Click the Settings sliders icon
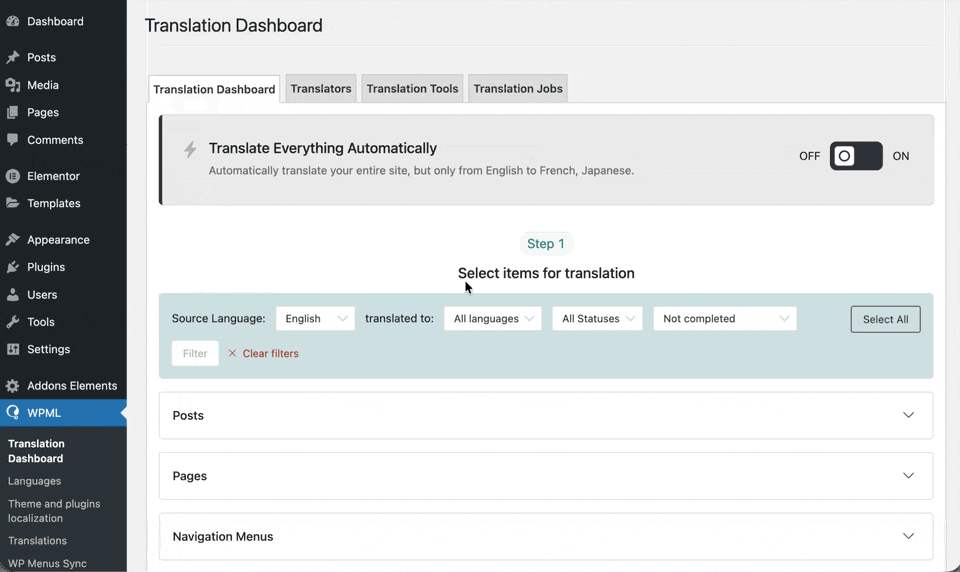This screenshot has width=960, height=572. pyautogui.click(x=12, y=349)
